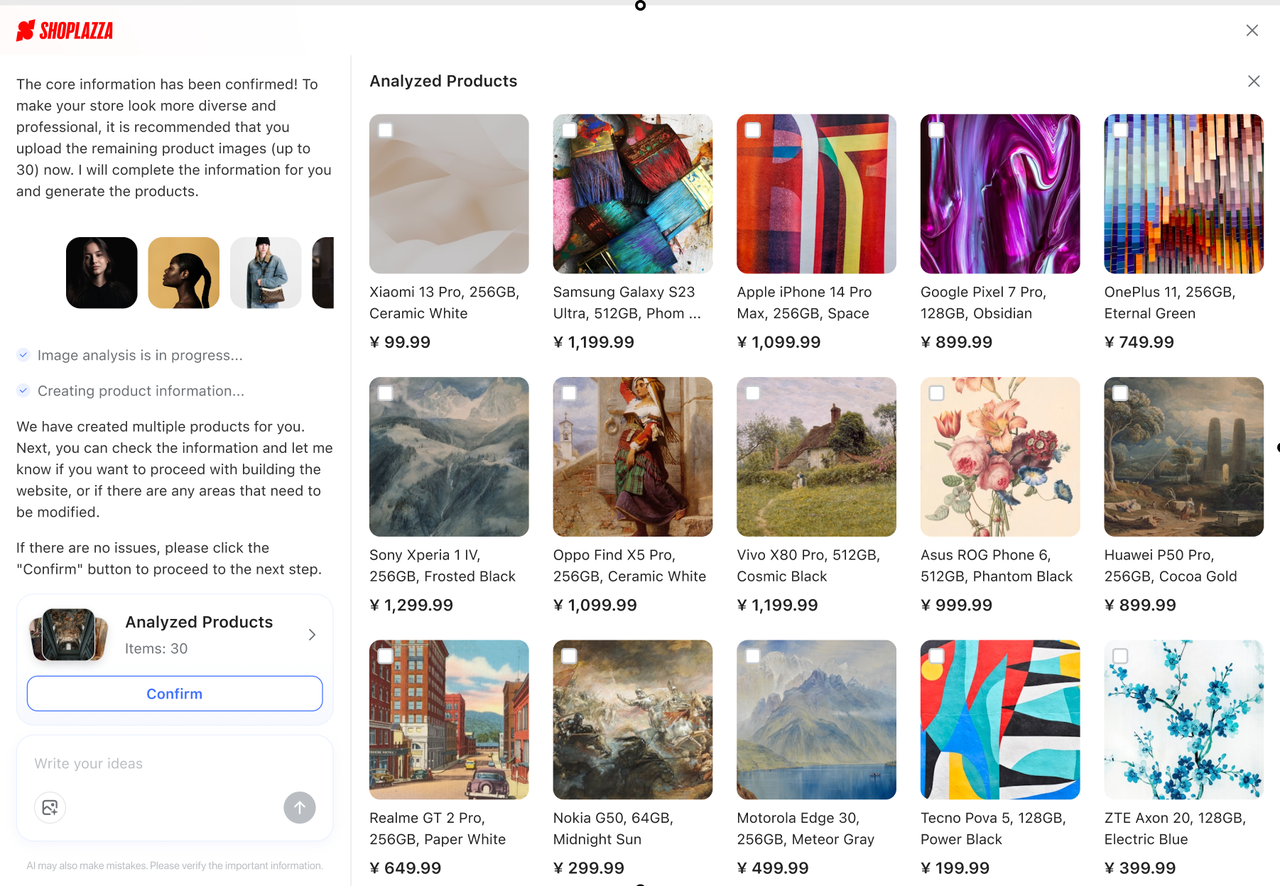Select the Huawei P50 Pro checkbox
Viewport: 1280px width, 886px height.
1120,393
